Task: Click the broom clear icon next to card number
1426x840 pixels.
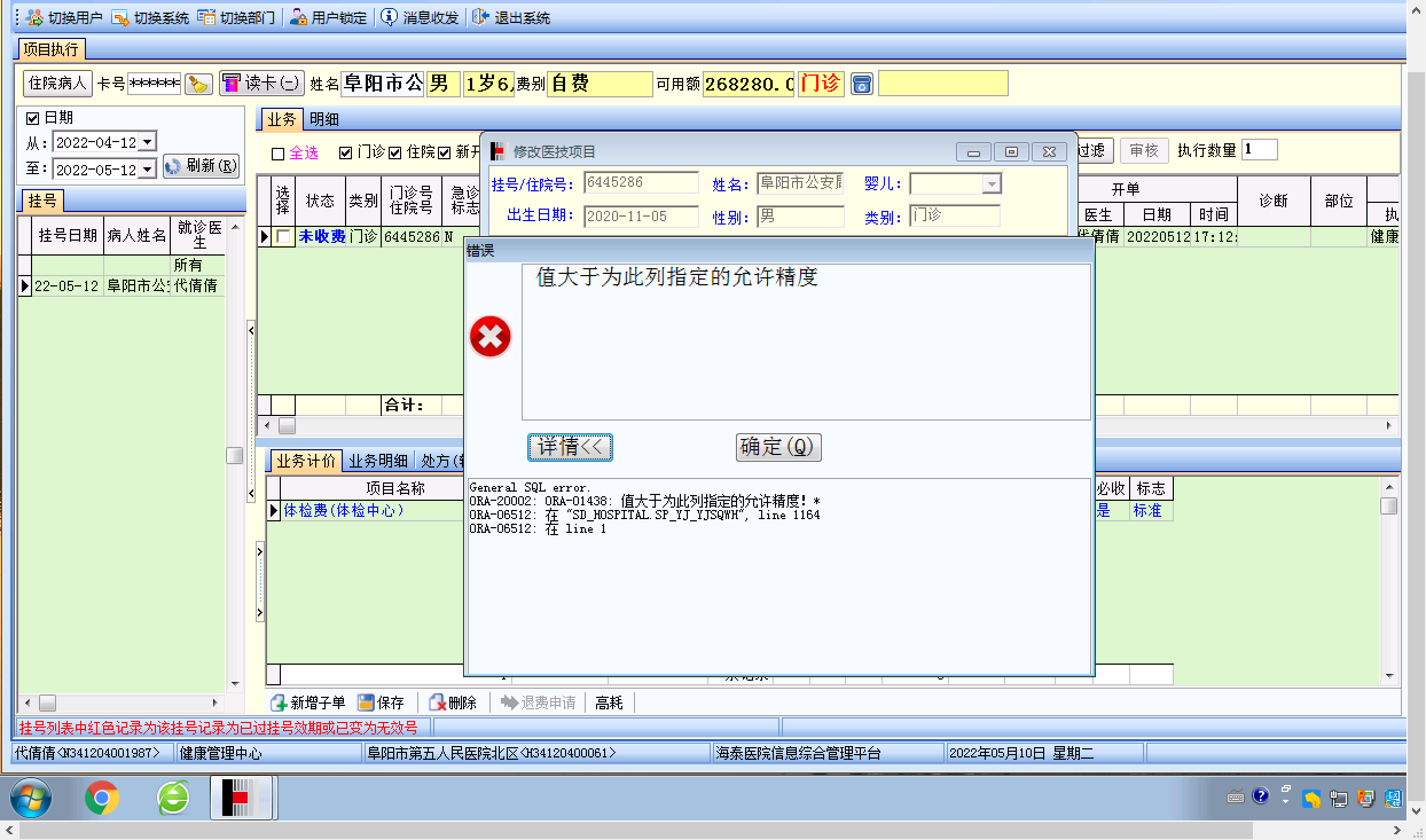Action: click(199, 84)
